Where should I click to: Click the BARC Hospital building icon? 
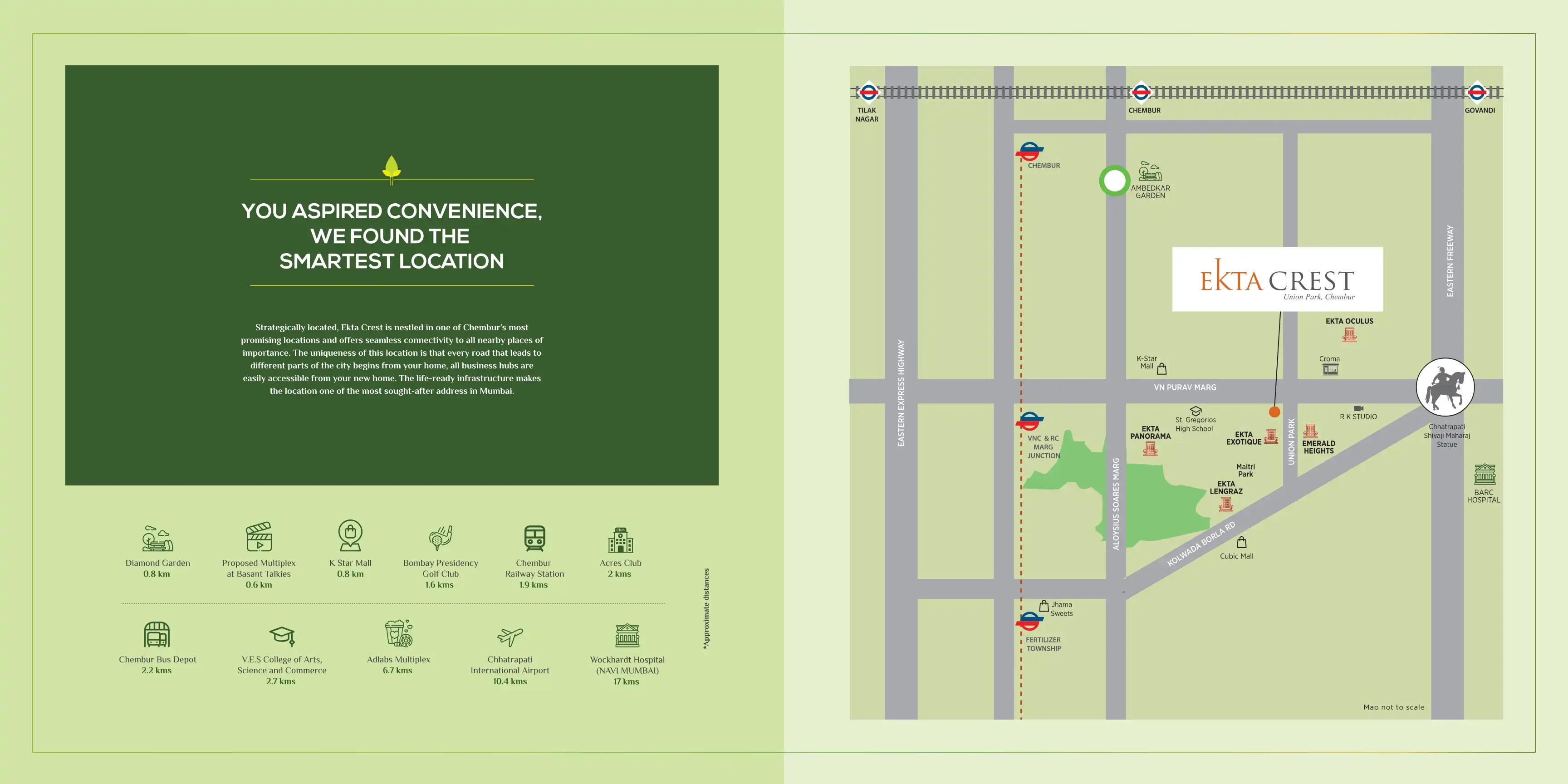[x=1485, y=474]
